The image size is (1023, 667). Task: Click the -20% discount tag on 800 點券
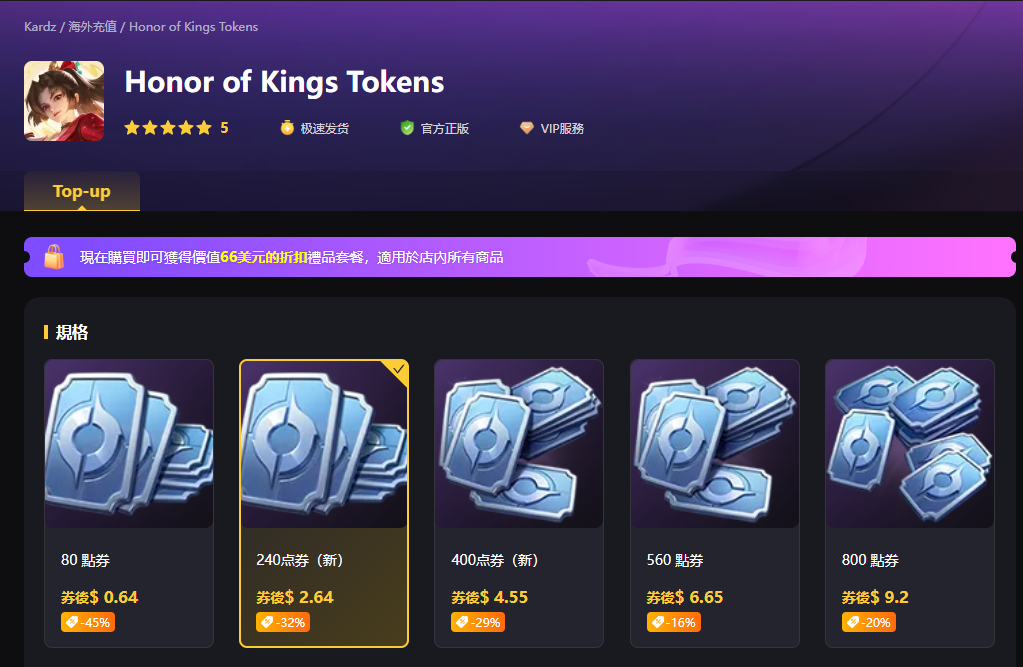[868, 623]
